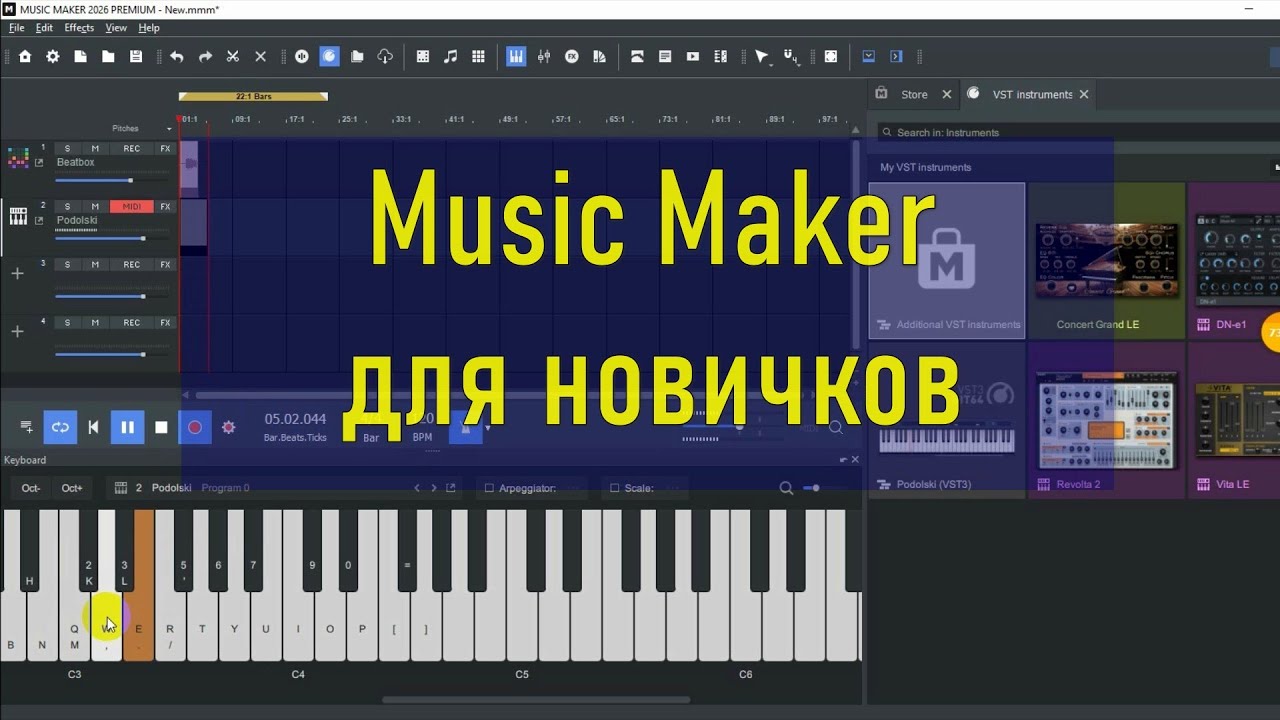This screenshot has height=720, width=1280.
Task: Open metronome dropdown arrow in transport
Action: [488, 428]
